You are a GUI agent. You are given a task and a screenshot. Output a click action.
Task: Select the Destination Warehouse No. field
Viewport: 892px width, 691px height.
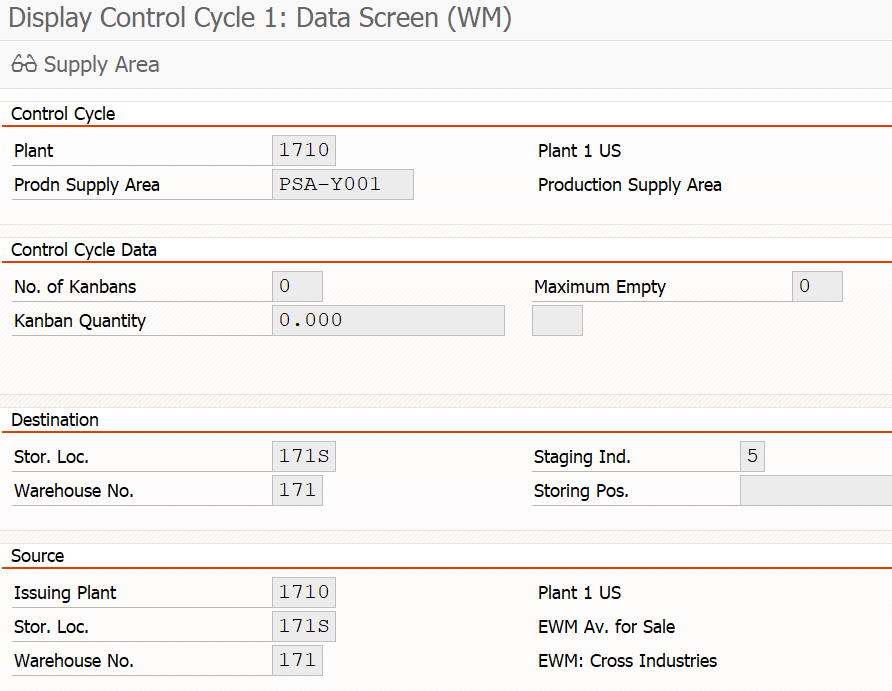pos(298,490)
